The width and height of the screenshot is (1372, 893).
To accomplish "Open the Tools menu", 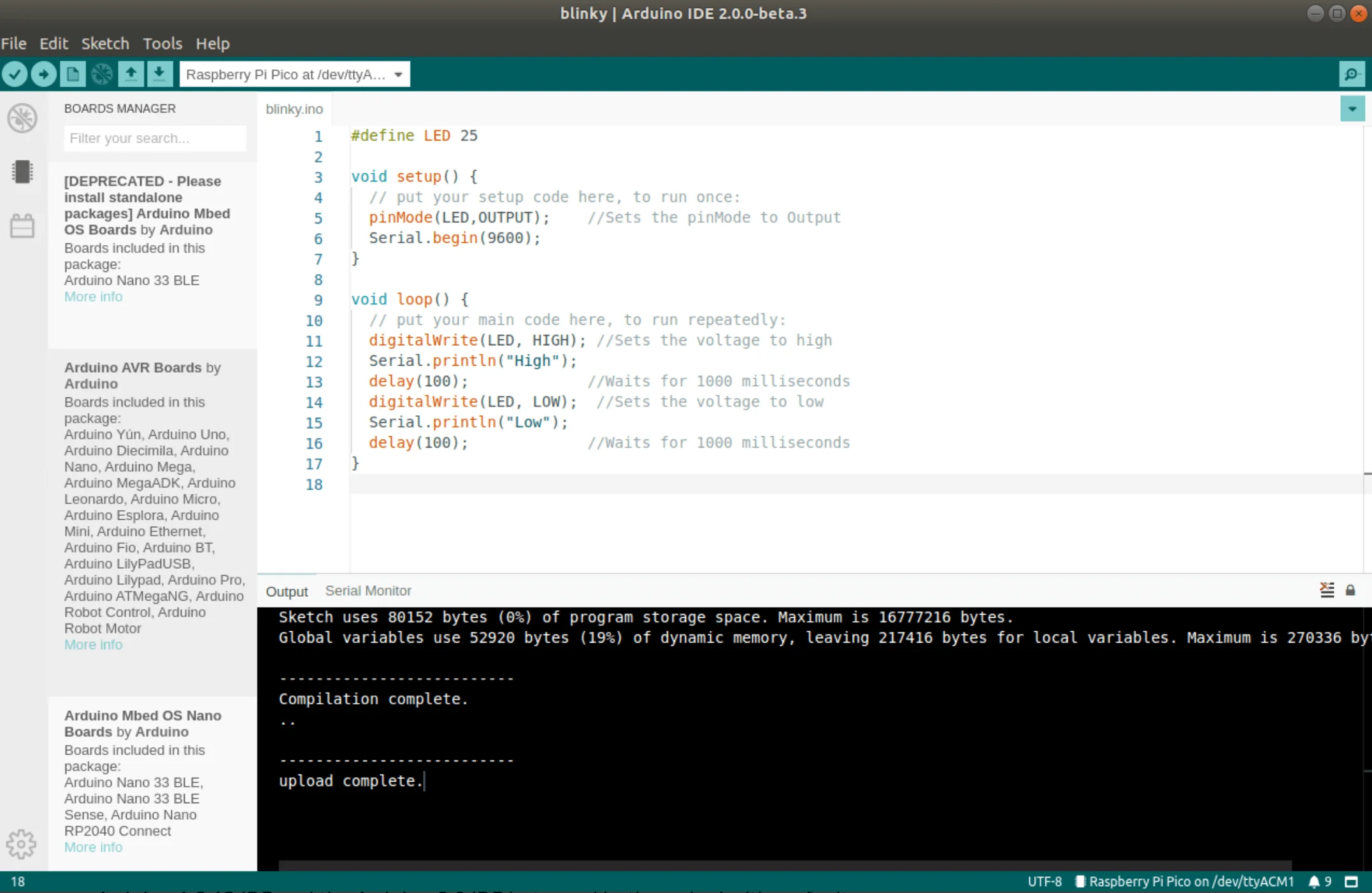I will (x=162, y=43).
